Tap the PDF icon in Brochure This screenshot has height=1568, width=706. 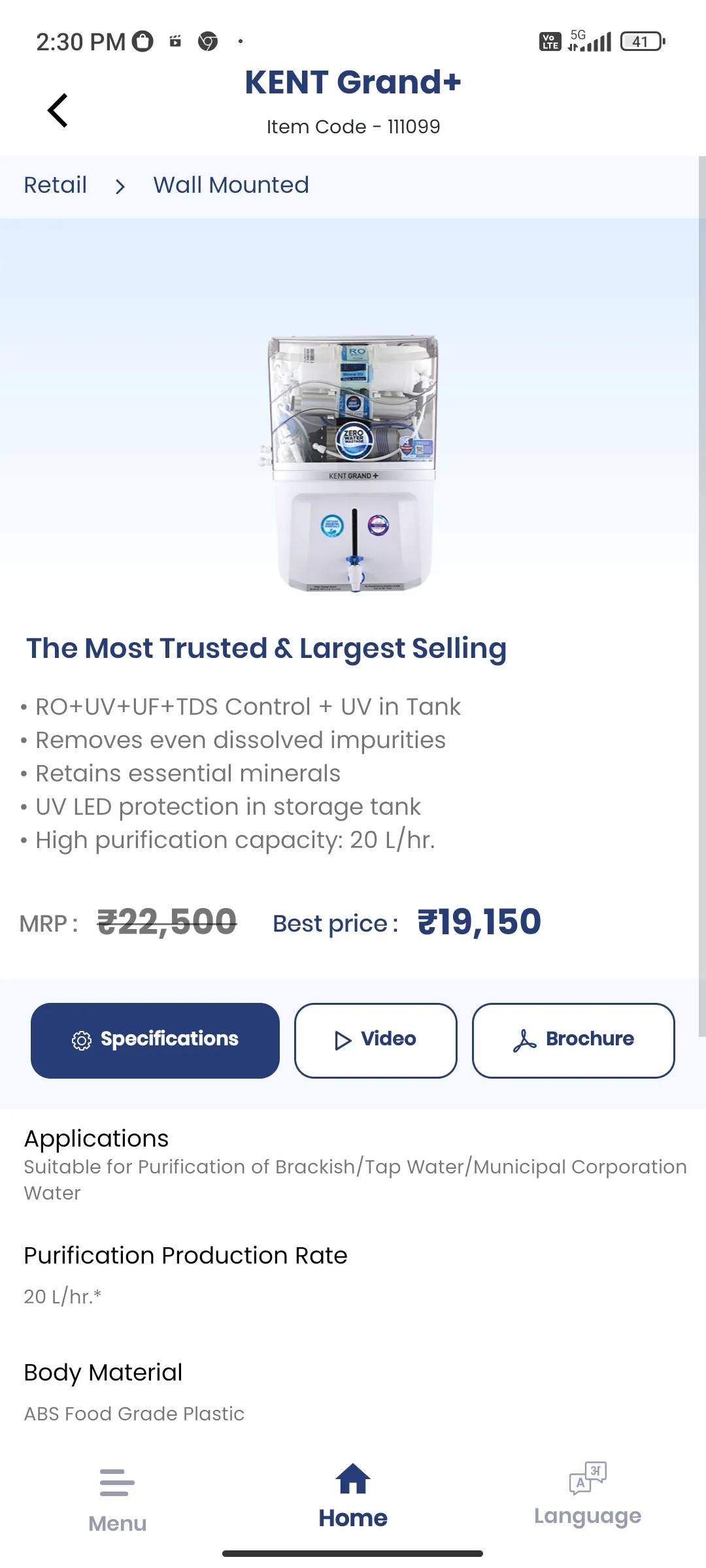pos(524,1040)
